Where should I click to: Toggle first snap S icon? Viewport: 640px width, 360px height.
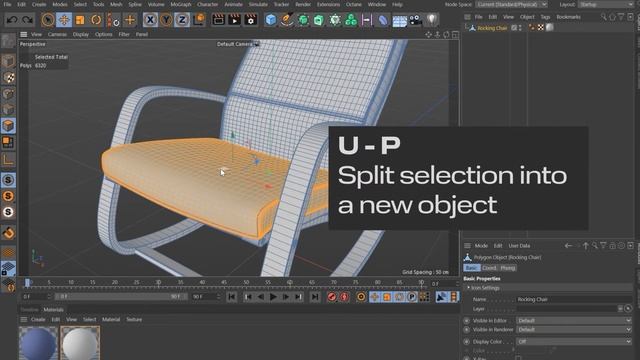[x=8, y=180]
